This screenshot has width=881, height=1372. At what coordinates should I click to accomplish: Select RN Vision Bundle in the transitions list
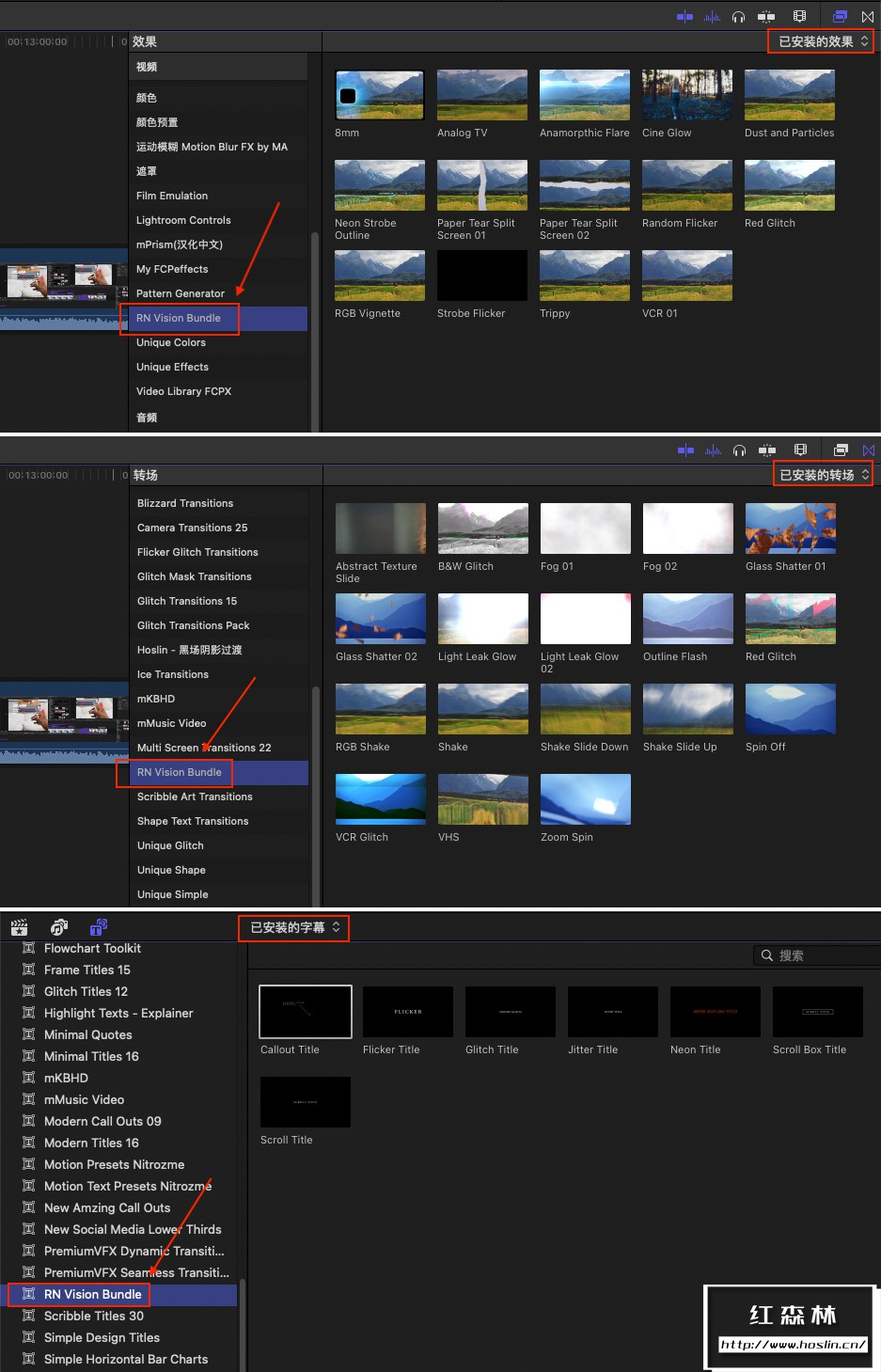click(219, 772)
